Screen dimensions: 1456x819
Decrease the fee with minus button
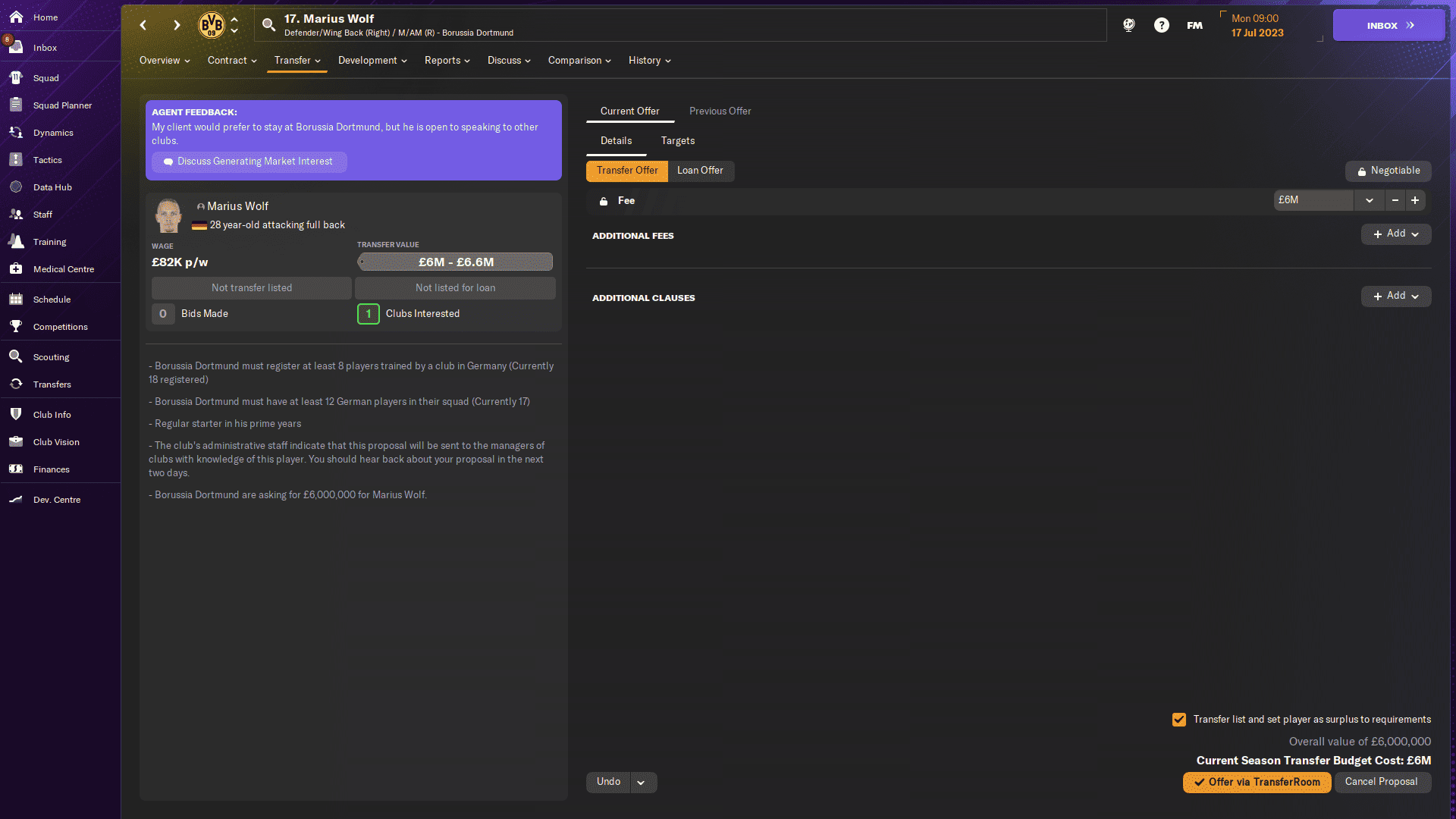coord(1395,200)
